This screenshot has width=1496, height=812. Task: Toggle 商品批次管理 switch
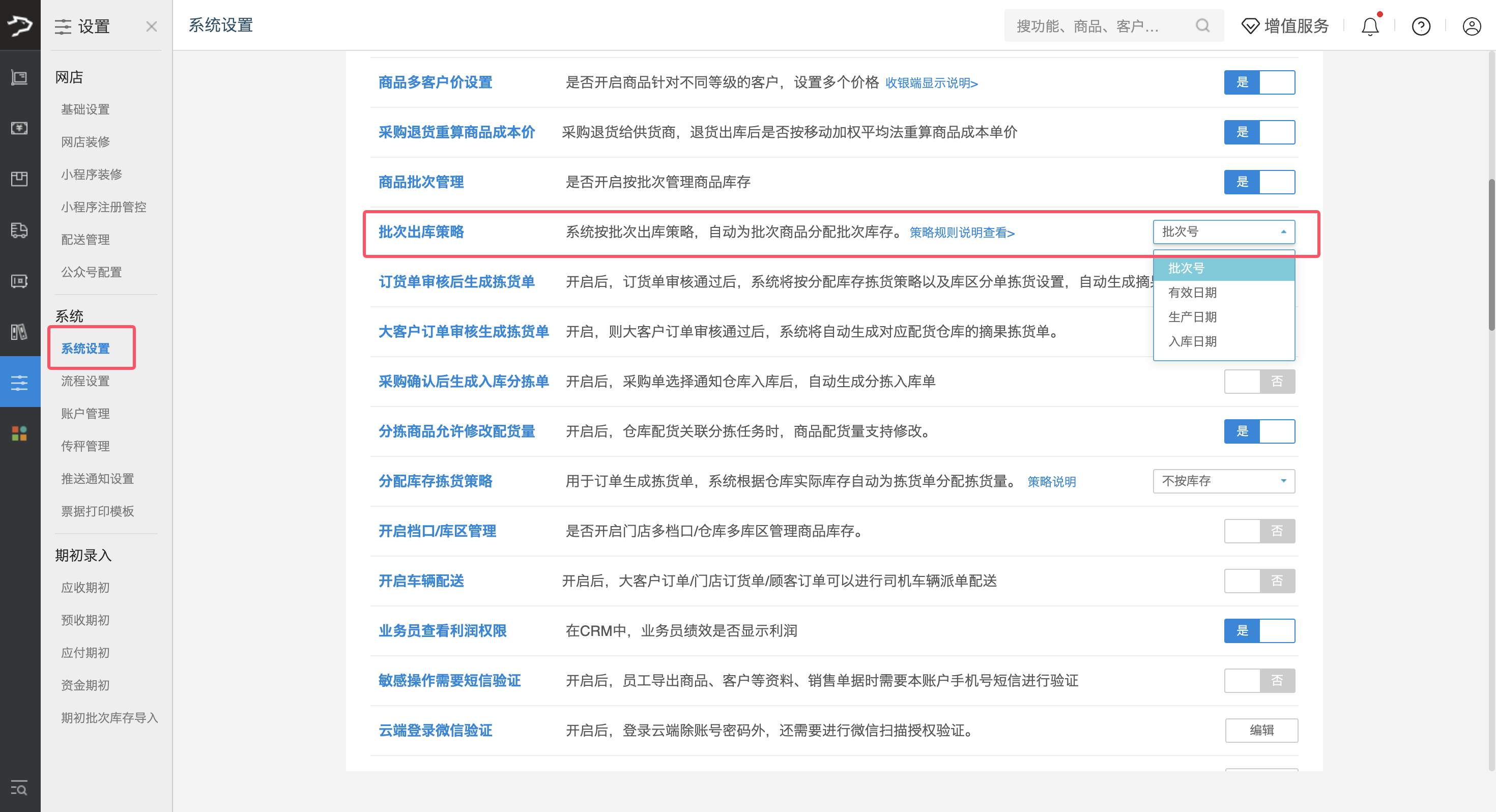(1259, 182)
